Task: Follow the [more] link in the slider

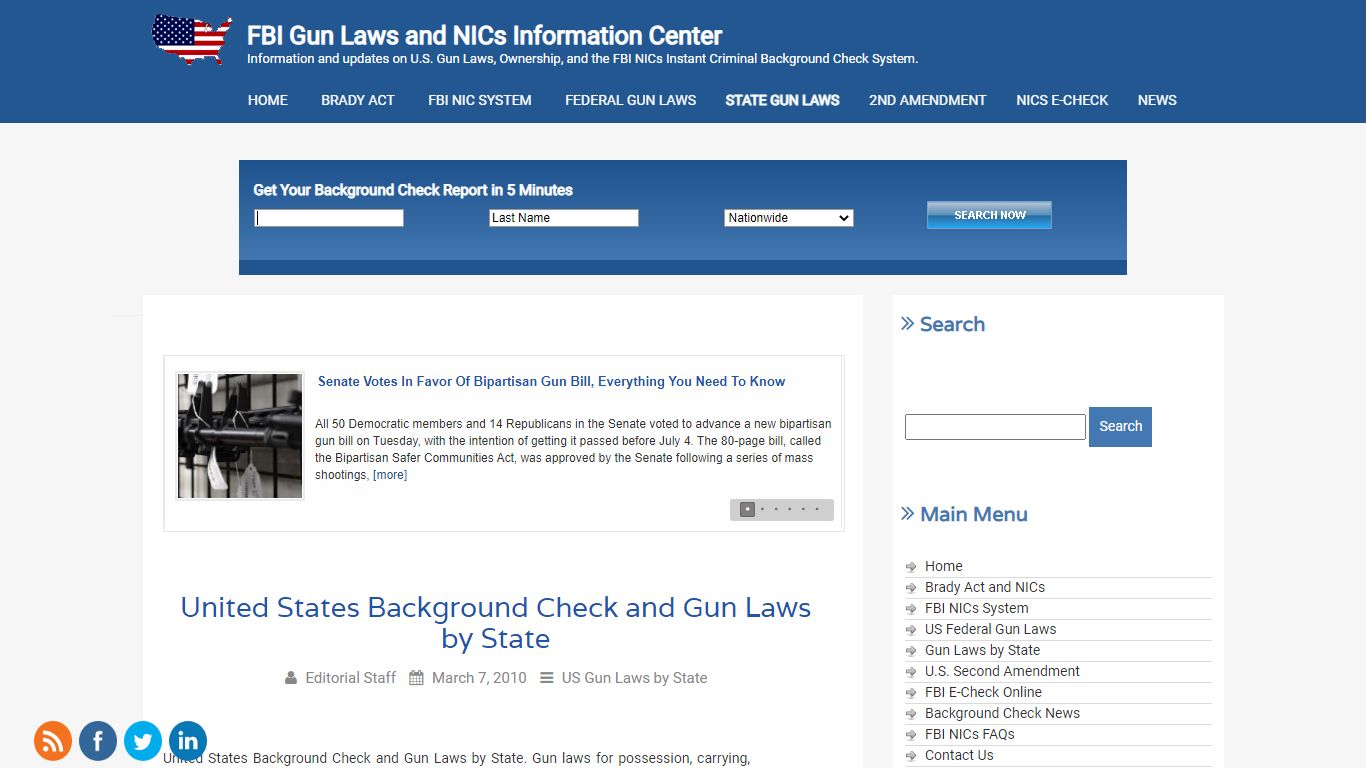Action: tap(390, 475)
